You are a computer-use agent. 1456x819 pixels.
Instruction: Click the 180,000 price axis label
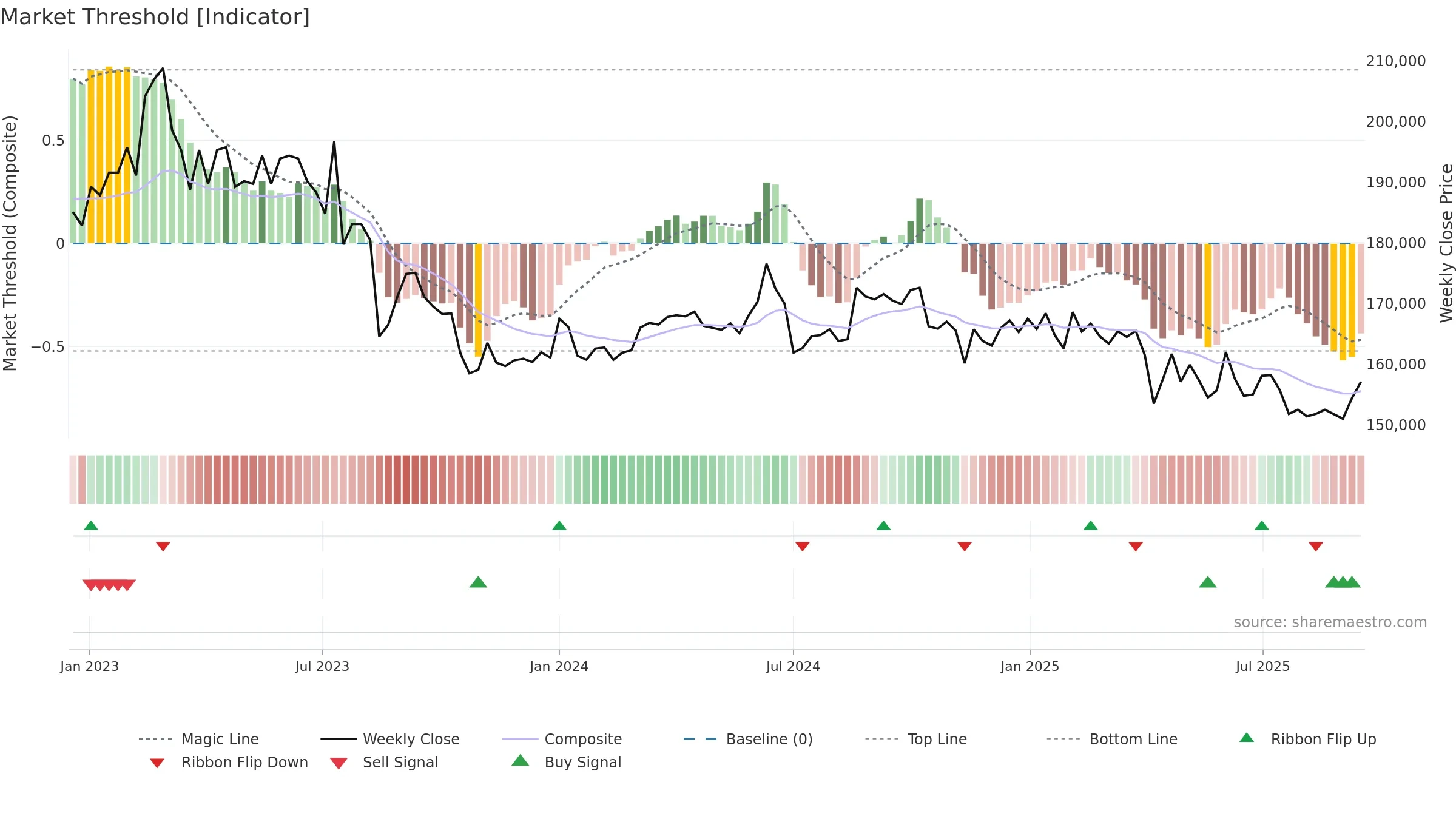click(x=1396, y=243)
